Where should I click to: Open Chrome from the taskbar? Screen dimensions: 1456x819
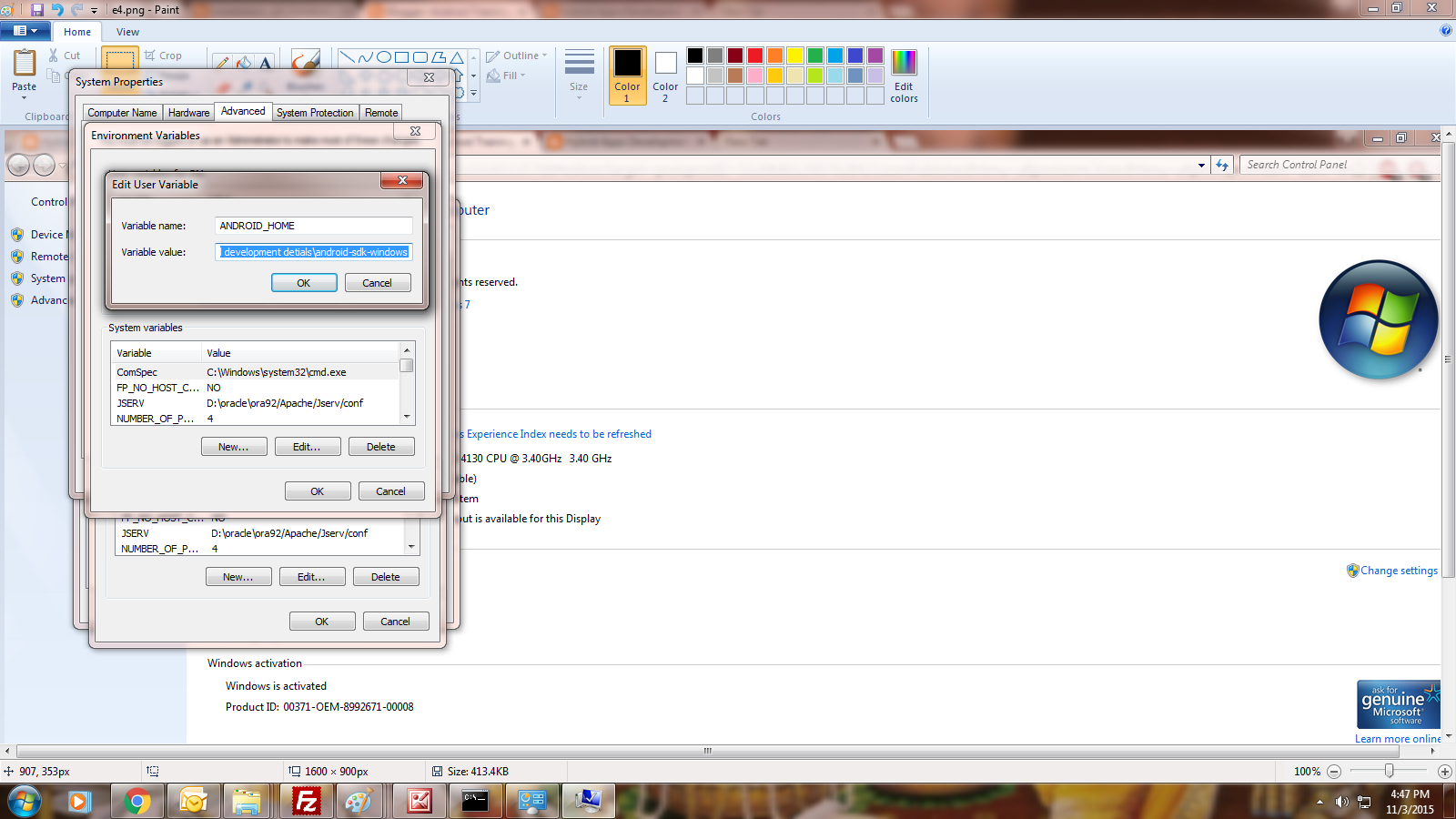(x=136, y=801)
